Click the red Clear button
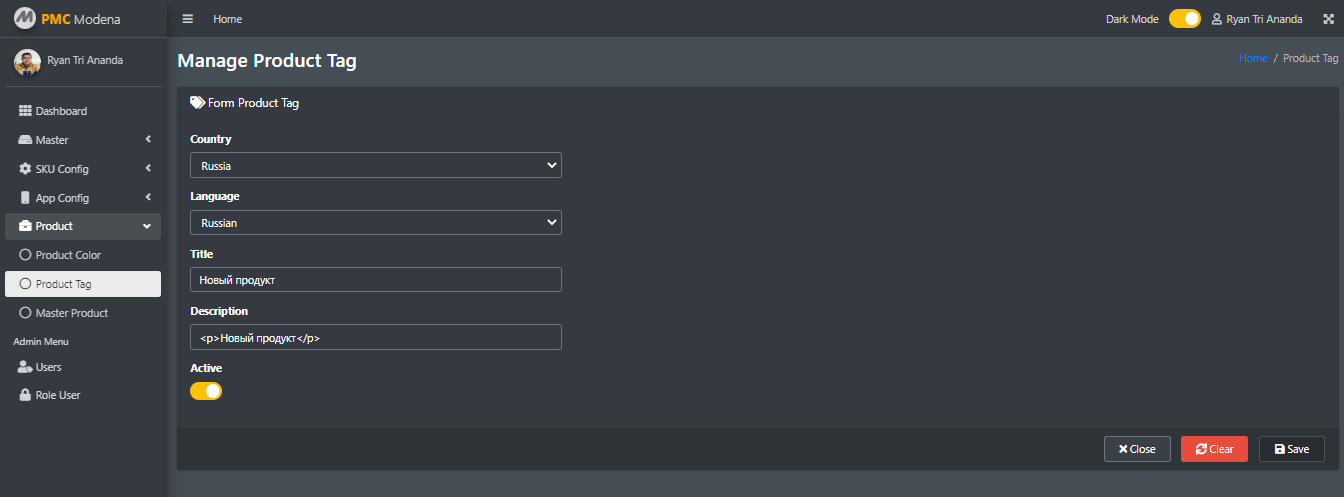The height and width of the screenshot is (497, 1344). pos(1214,449)
